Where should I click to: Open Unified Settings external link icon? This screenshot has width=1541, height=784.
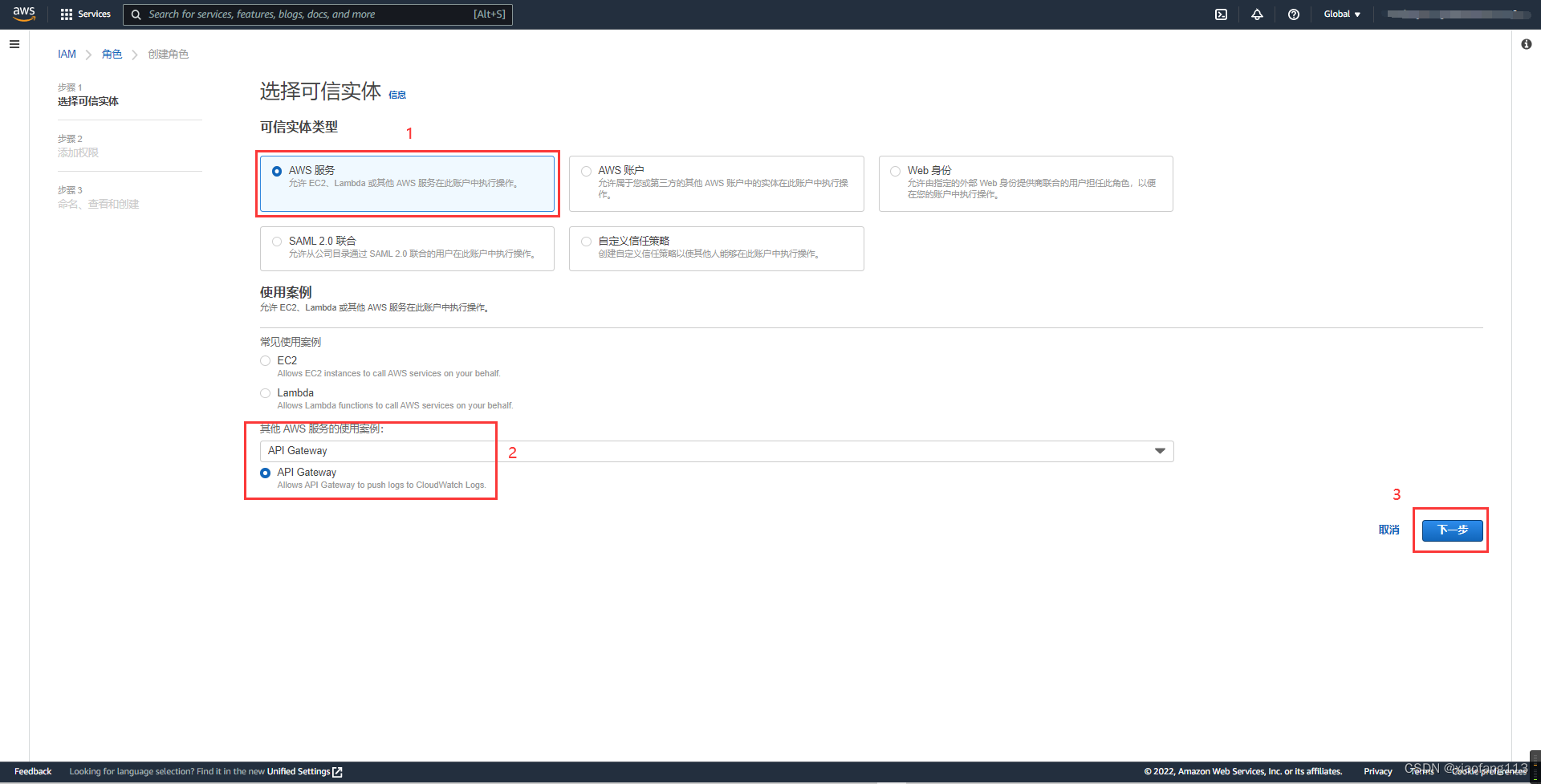[x=337, y=772]
